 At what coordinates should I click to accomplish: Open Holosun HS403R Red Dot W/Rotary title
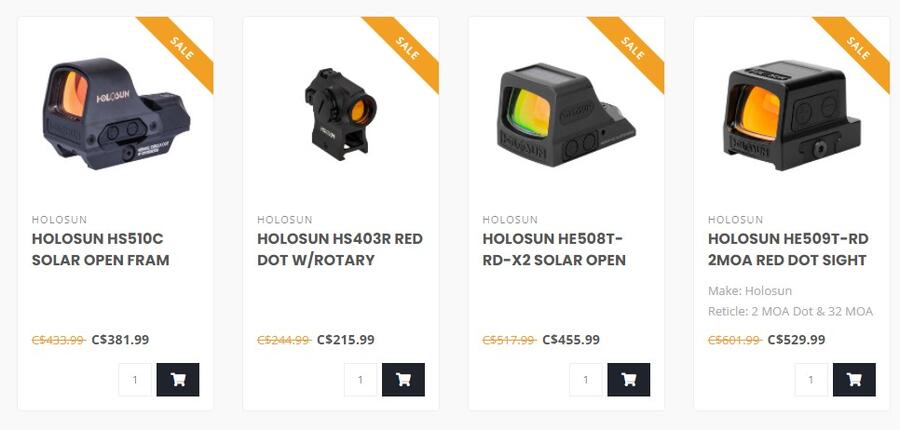[340, 249]
